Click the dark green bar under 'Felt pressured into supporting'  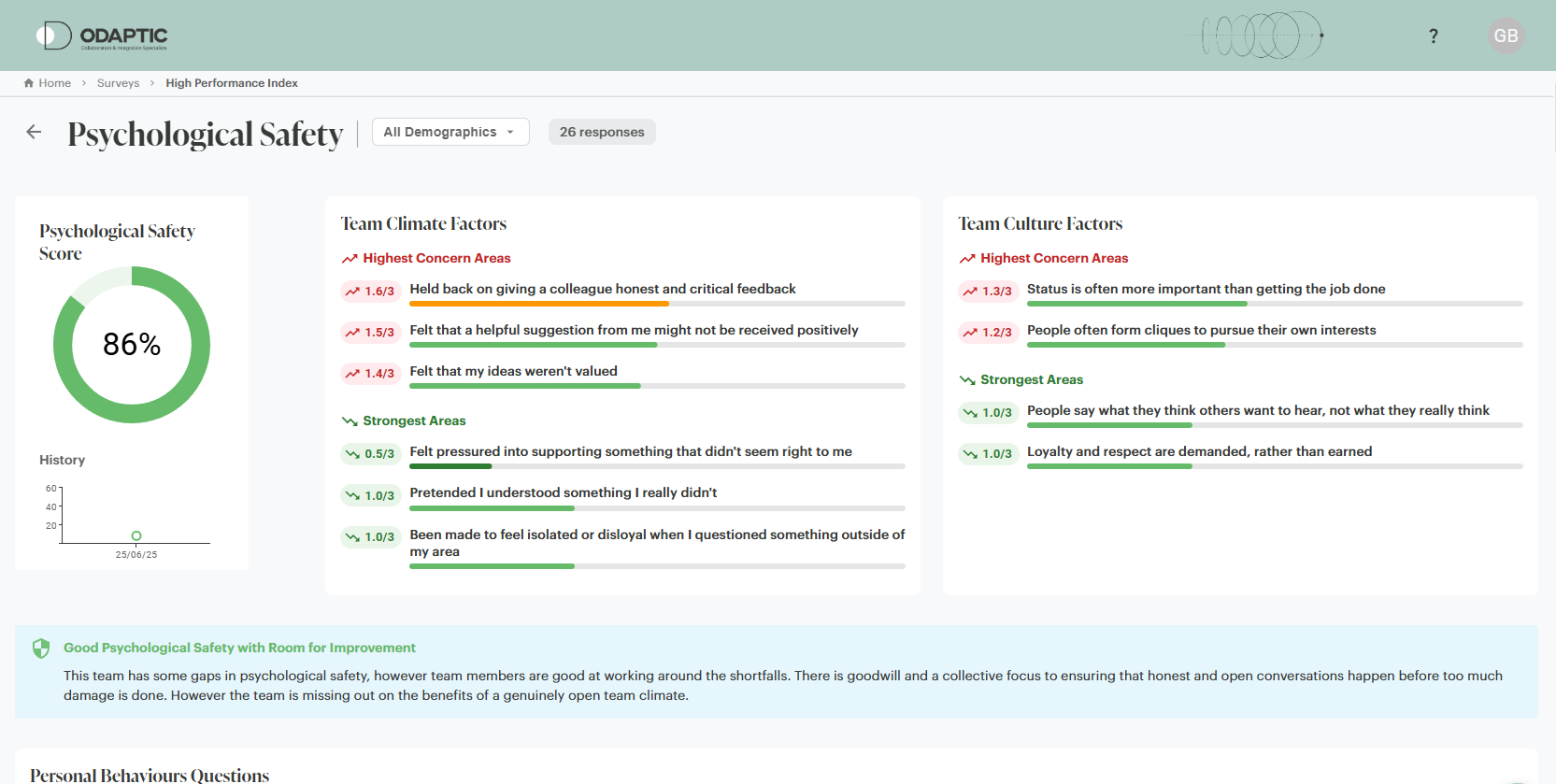[x=450, y=466]
